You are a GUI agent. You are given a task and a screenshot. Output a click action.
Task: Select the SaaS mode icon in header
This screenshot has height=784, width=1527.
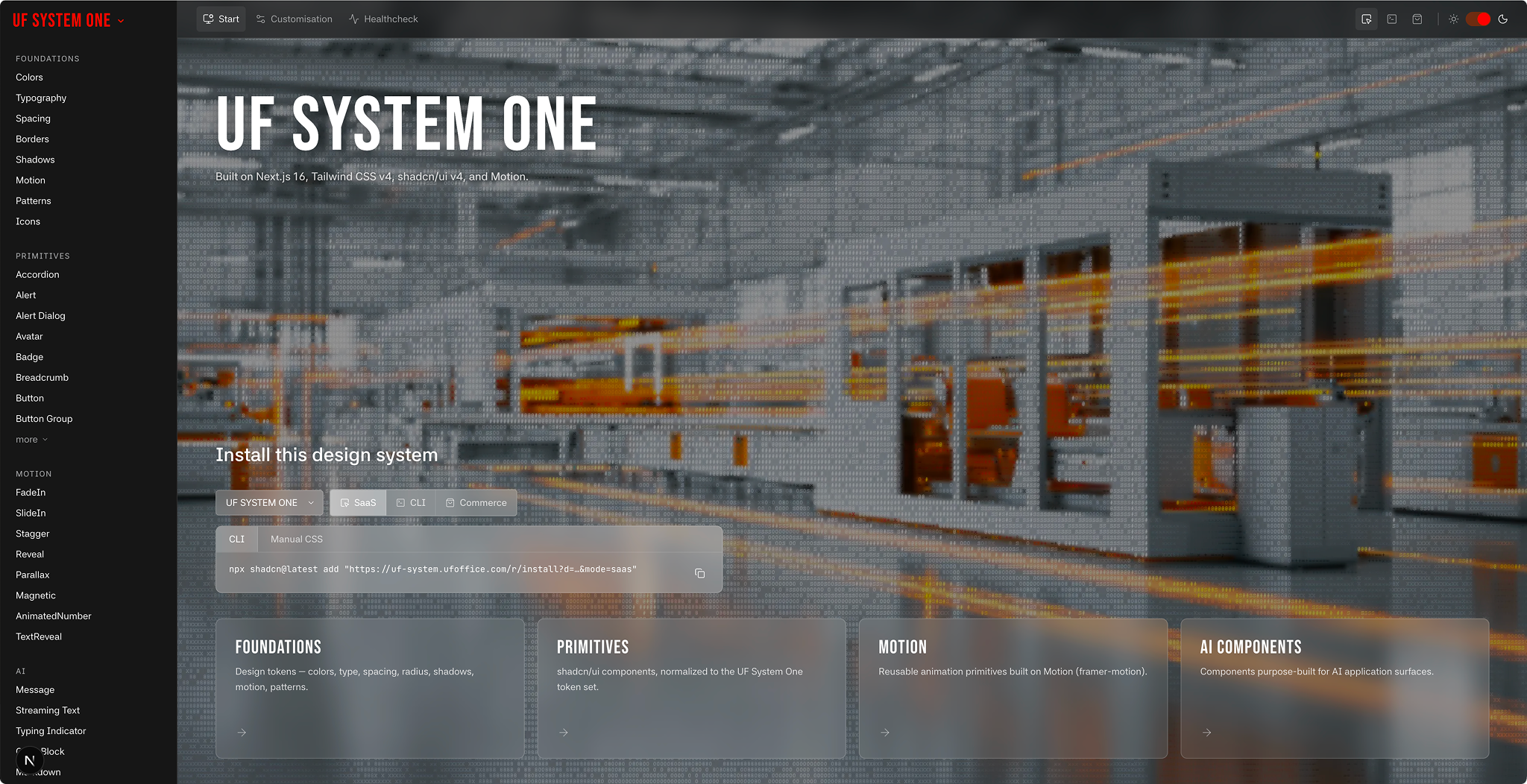(1366, 19)
